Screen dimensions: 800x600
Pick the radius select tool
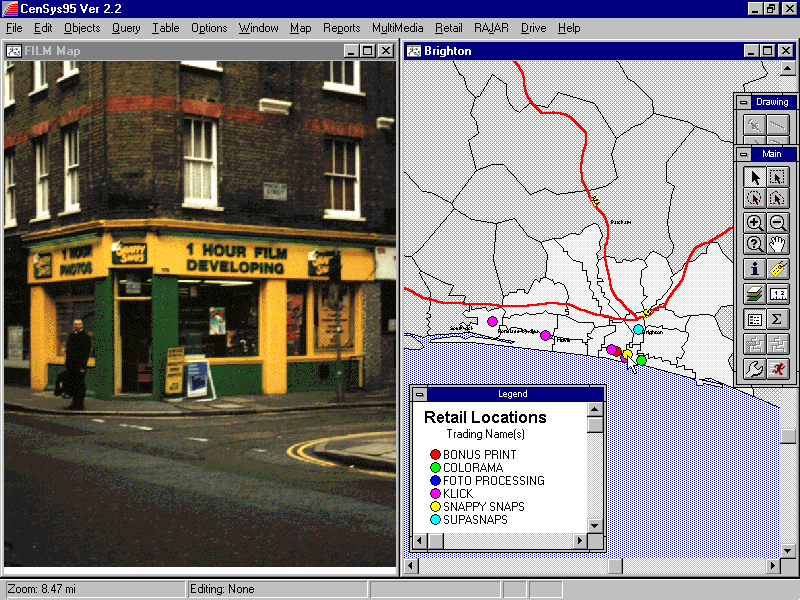click(755, 199)
